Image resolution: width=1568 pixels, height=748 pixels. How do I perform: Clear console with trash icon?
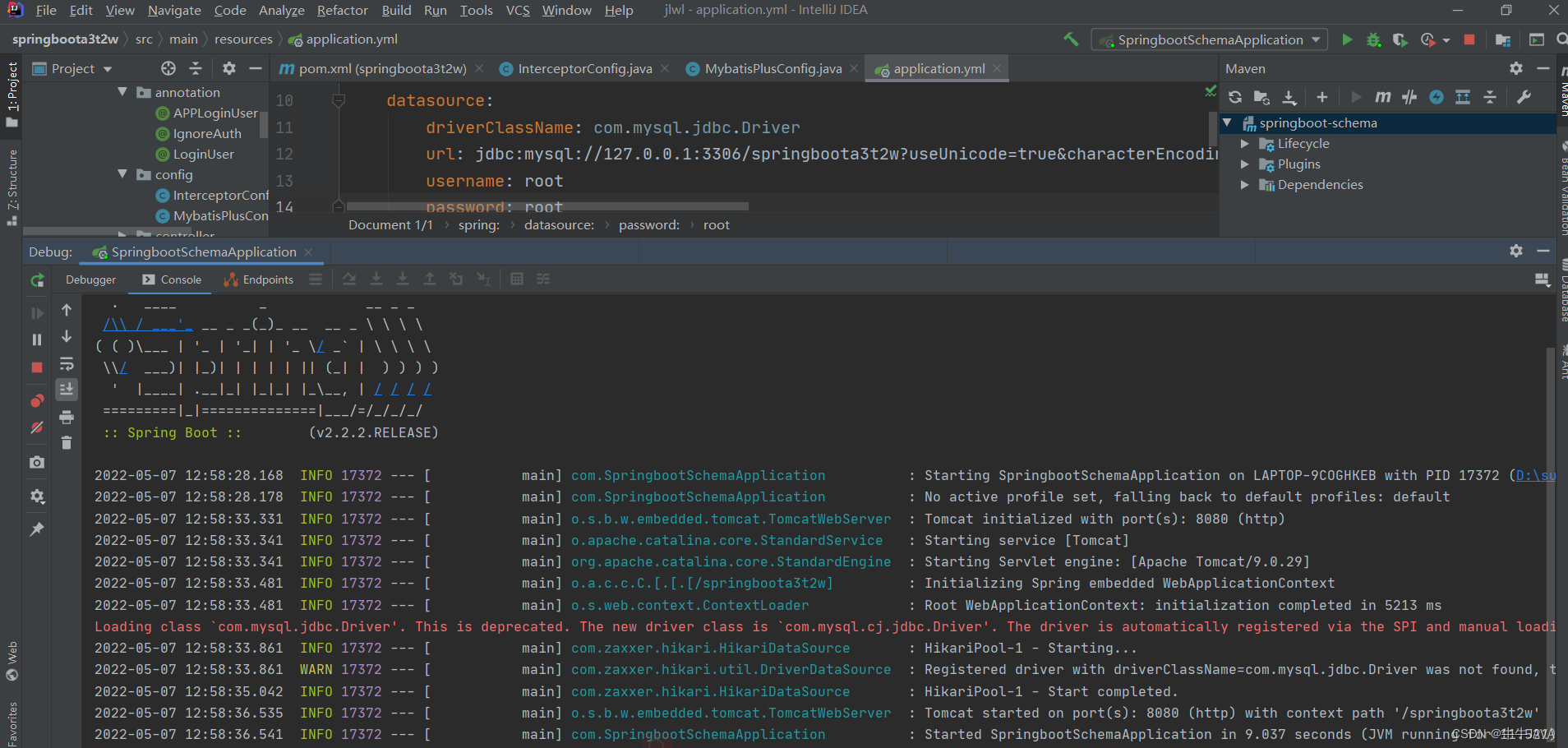67,442
